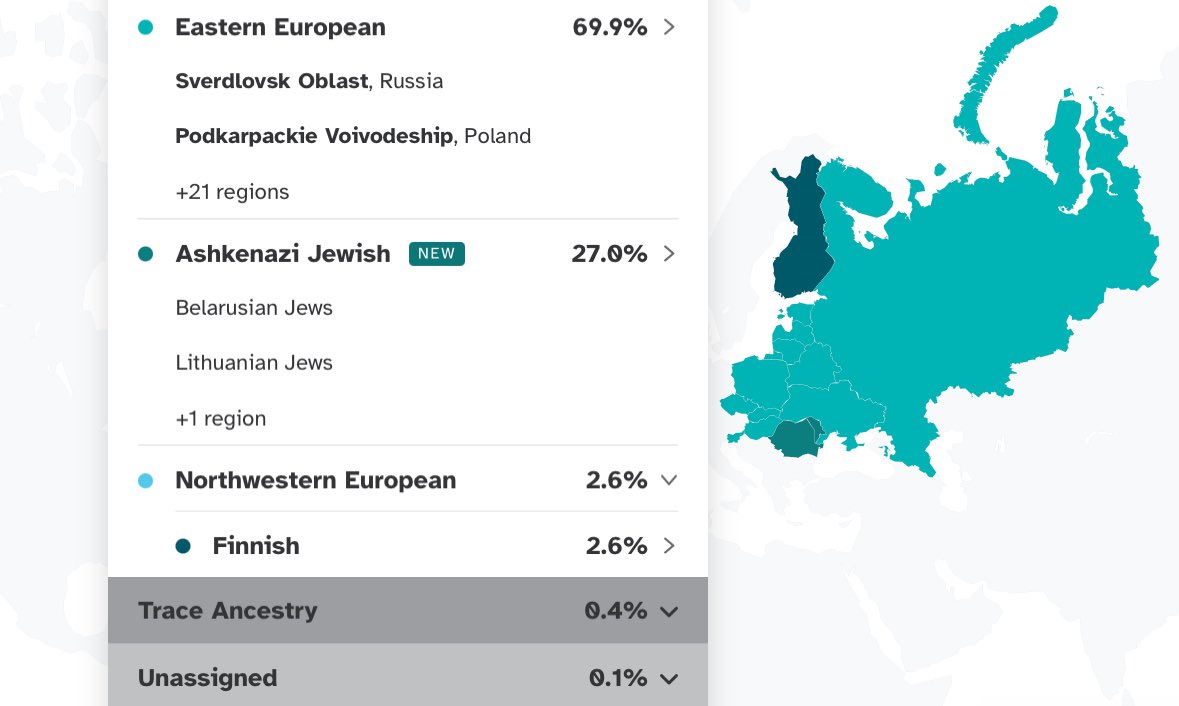Collapse Northwestern European section chevron
Viewport: 1179px width, 706px height.
669,480
